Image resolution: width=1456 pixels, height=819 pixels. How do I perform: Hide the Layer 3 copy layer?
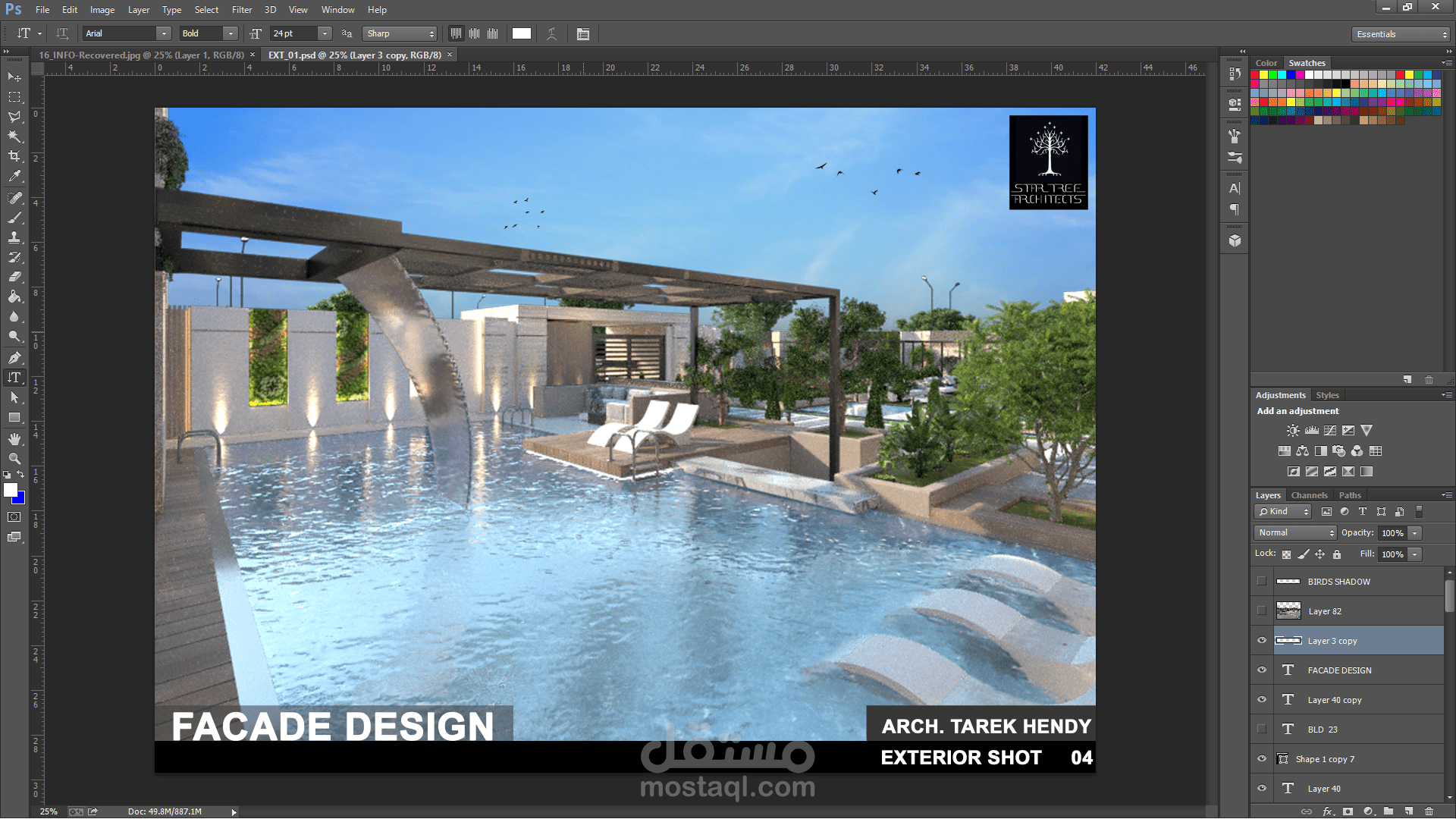[x=1262, y=641]
